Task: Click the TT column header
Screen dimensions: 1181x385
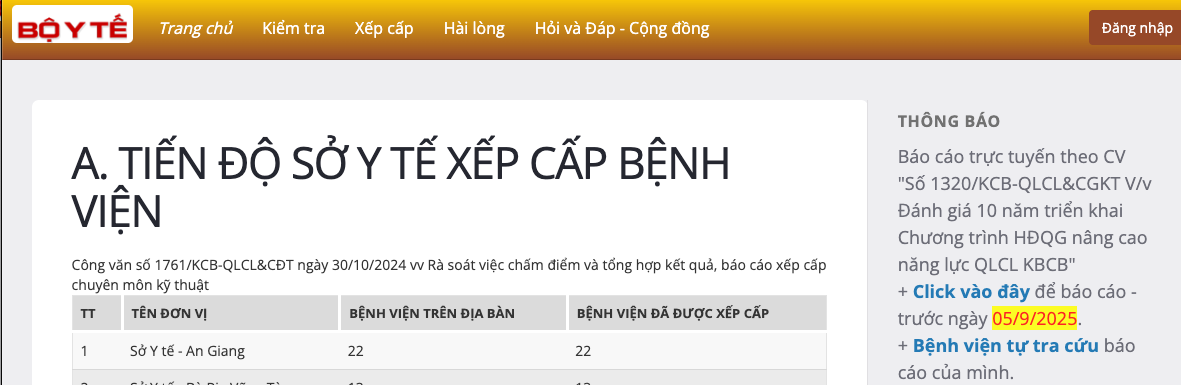Action: 96,313
